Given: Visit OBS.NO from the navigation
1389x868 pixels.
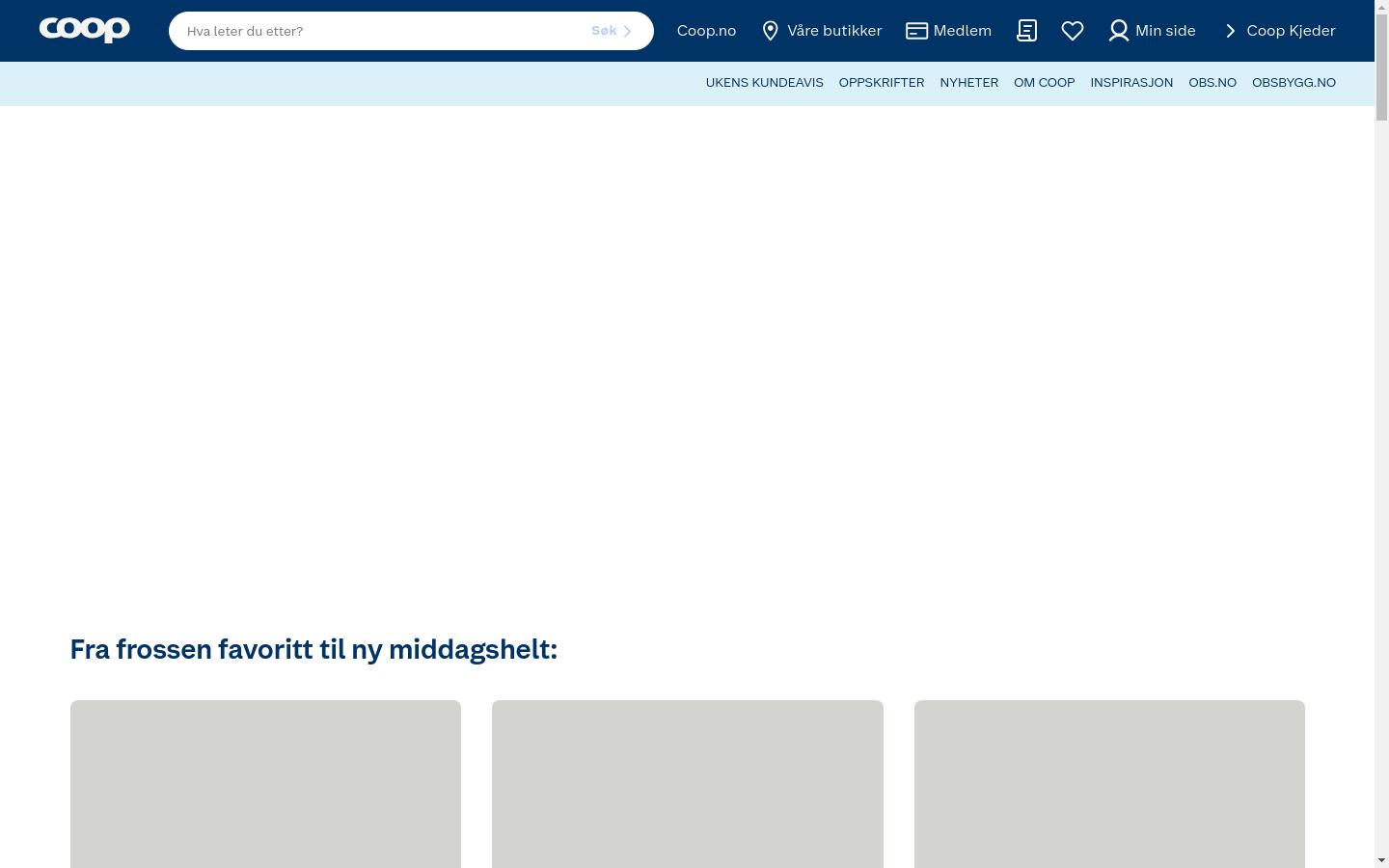Looking at the screenshot, I should pos(1212,83).
